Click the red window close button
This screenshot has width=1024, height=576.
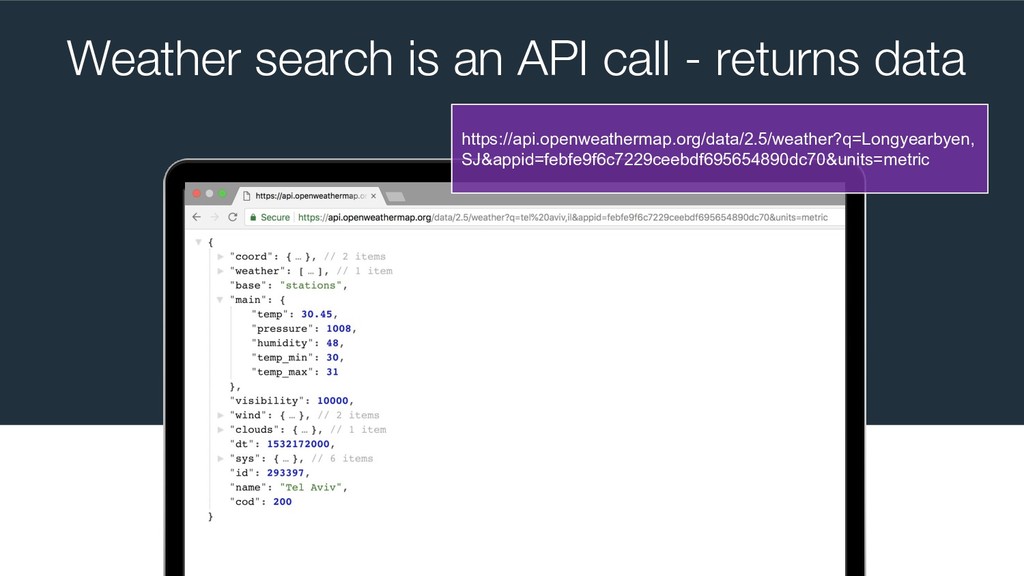197,193
